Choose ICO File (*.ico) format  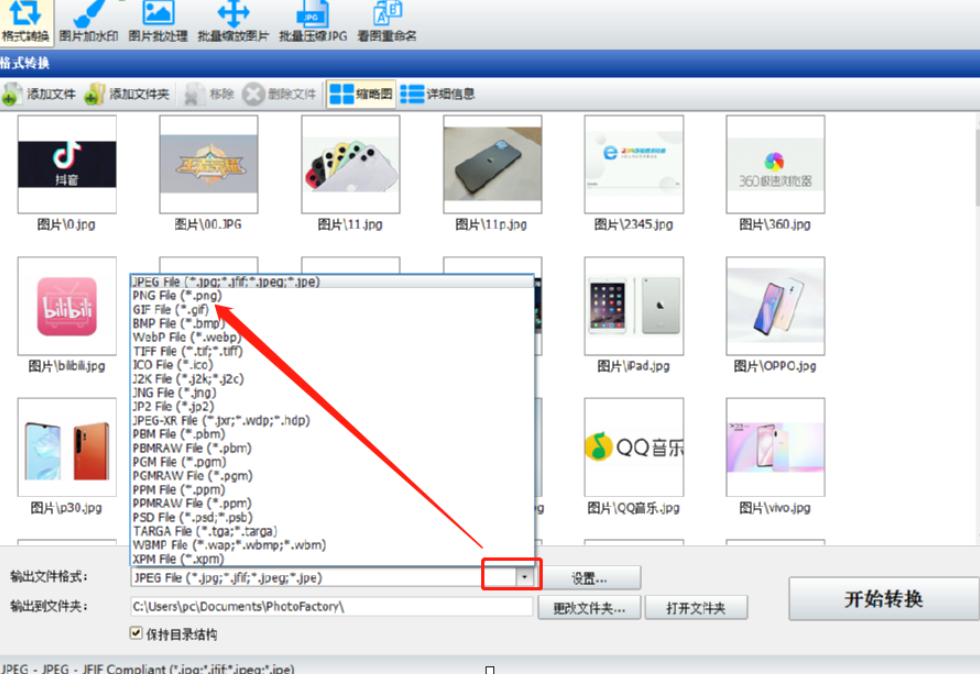pos(332,365)
